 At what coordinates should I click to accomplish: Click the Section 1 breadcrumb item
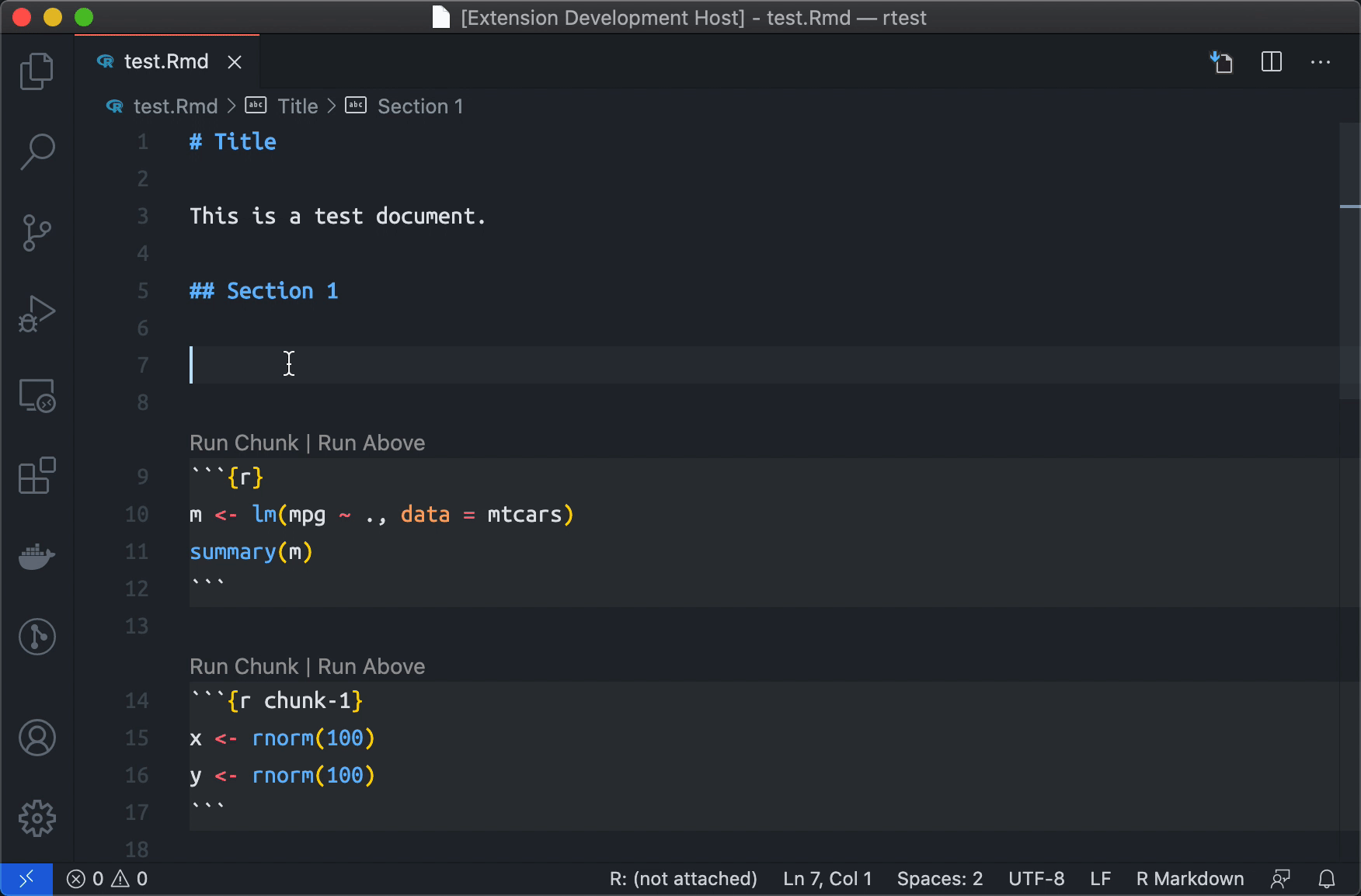[x=420, y=106]
